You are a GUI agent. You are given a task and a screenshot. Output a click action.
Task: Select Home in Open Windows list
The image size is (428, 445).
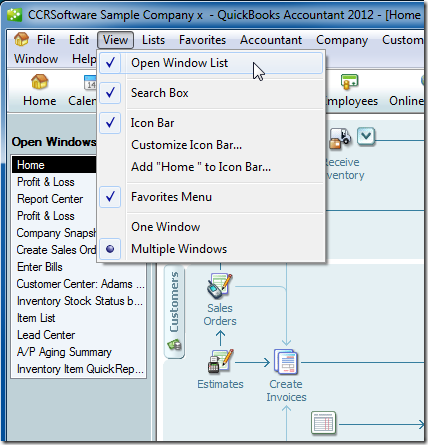[x=54, y=165]
